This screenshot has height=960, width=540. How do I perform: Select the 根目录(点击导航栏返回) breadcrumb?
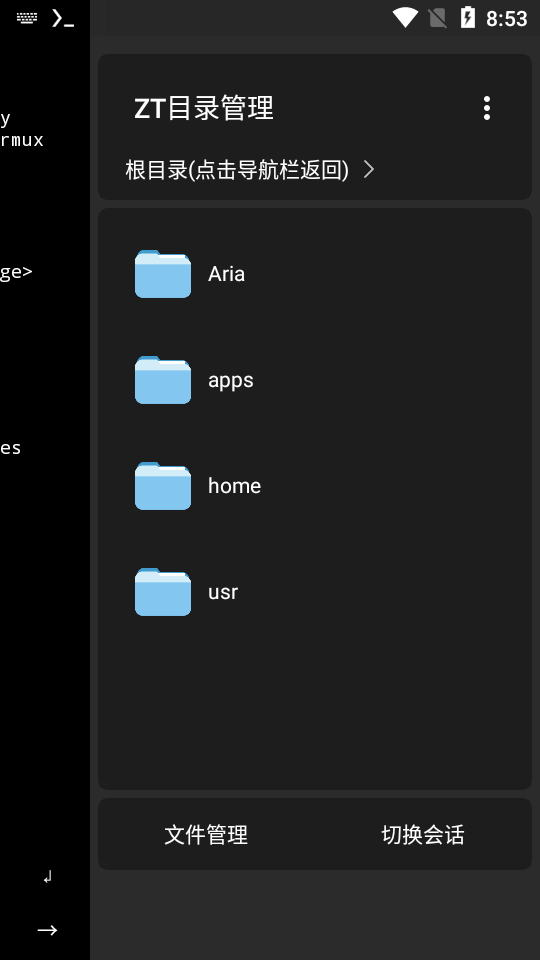[237, 170]
